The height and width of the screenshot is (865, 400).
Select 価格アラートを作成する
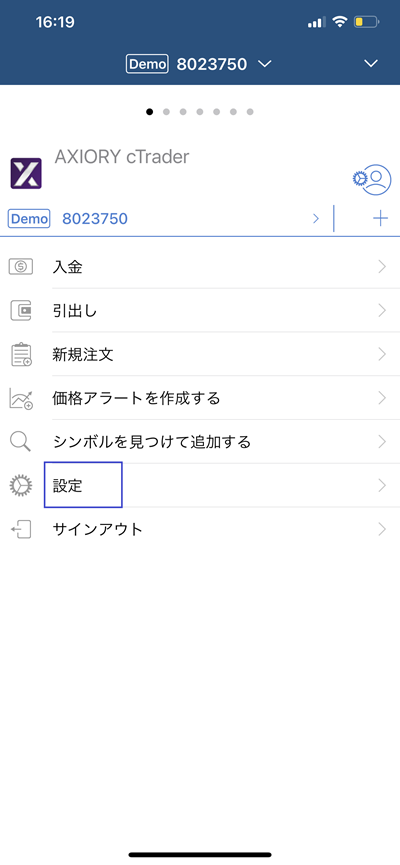click(200, 398)
